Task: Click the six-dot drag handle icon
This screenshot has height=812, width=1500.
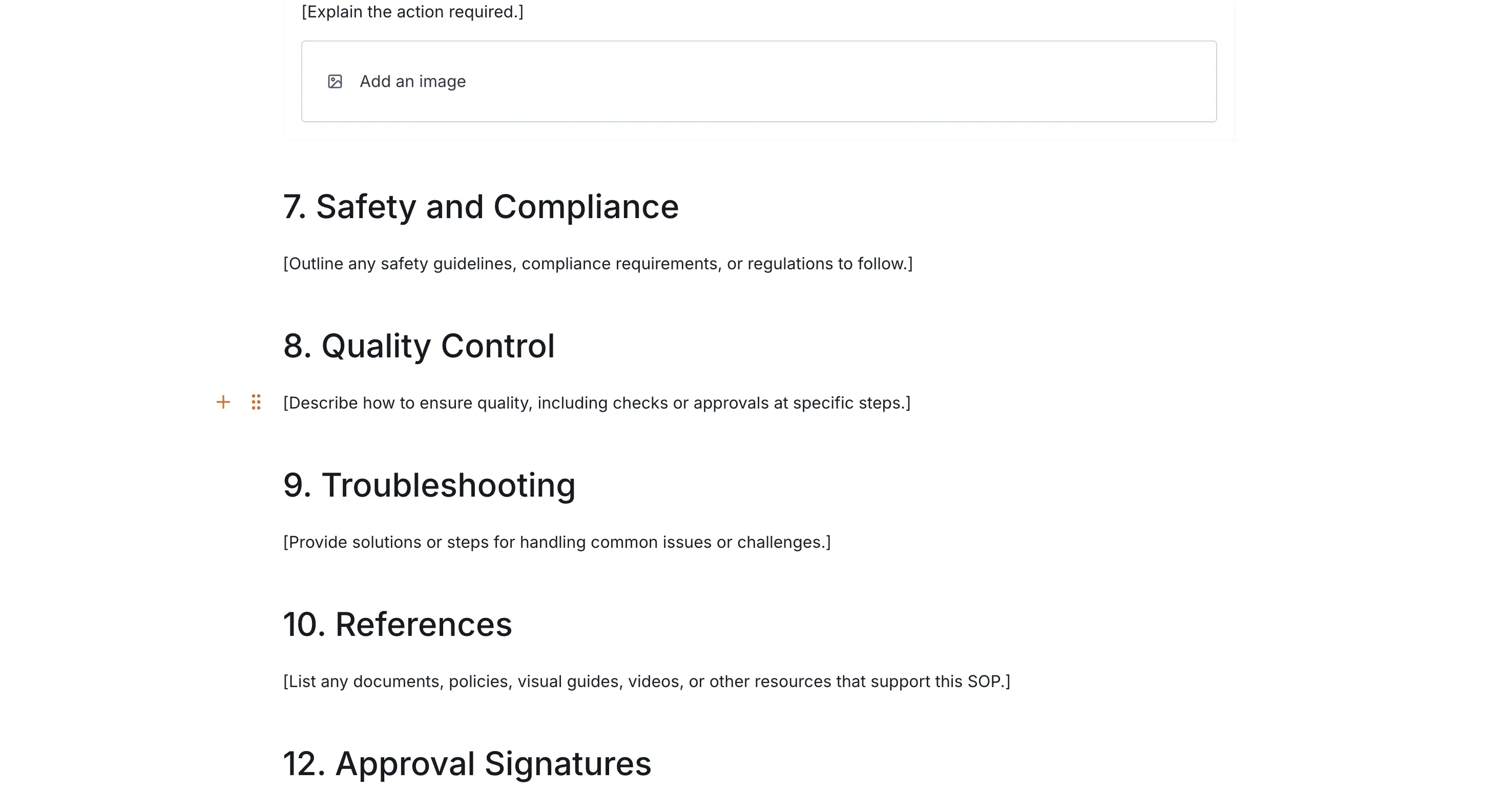Action: (256, 402)
